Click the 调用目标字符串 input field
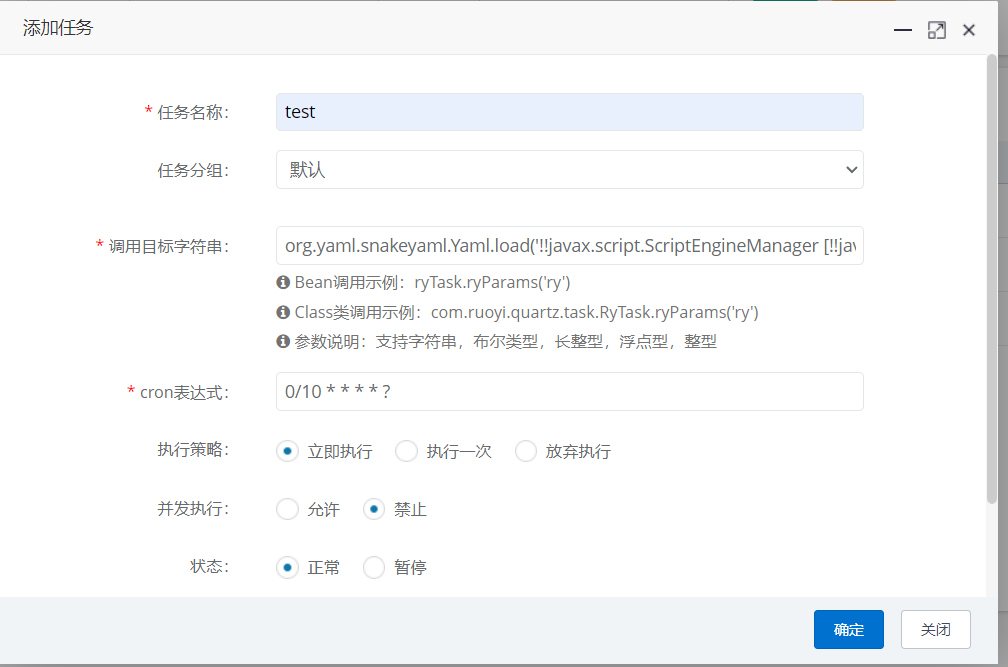This screenshot has width=1008, height=667. [x=569, y=246]
